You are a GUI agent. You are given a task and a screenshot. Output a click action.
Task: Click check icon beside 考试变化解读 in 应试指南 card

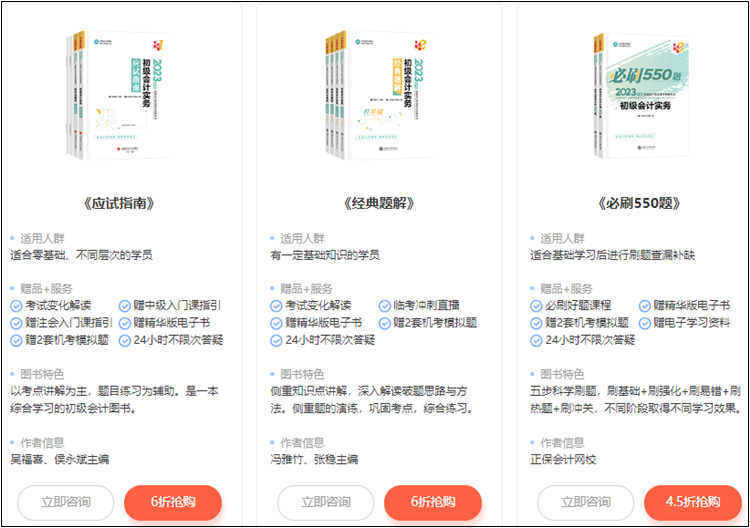coord(16,306)
